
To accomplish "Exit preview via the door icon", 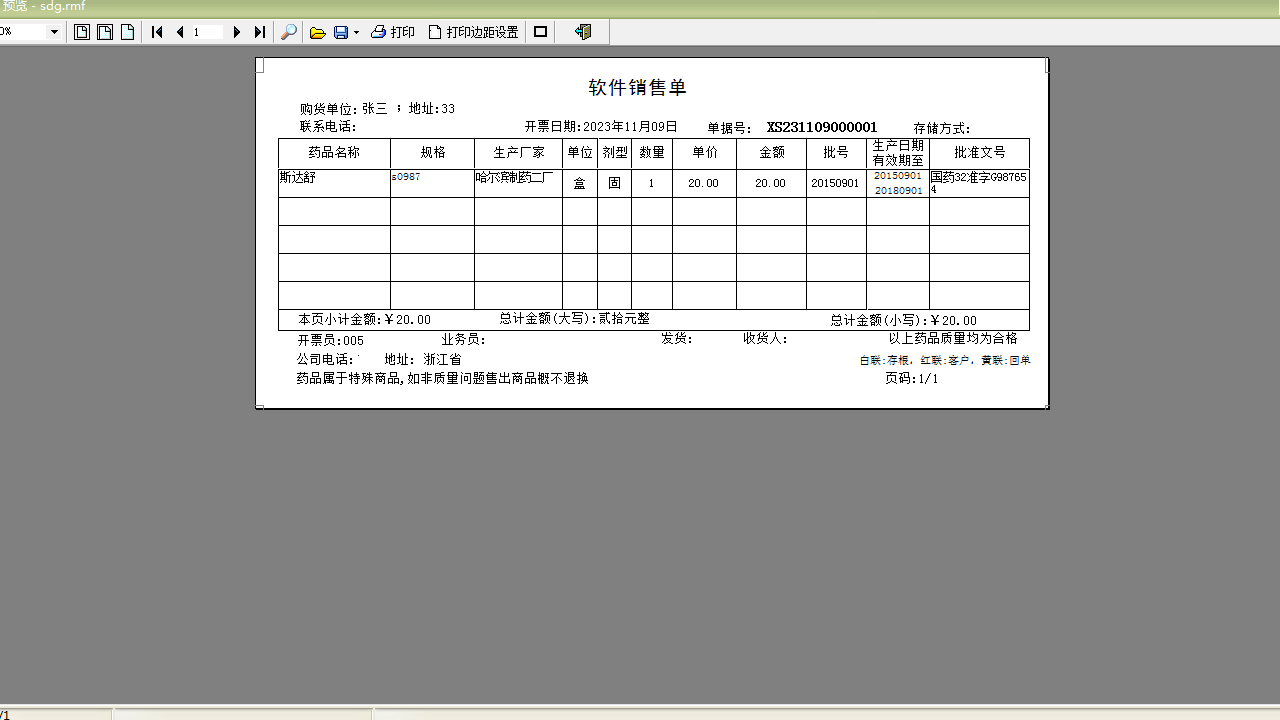I will click(581, 31).
